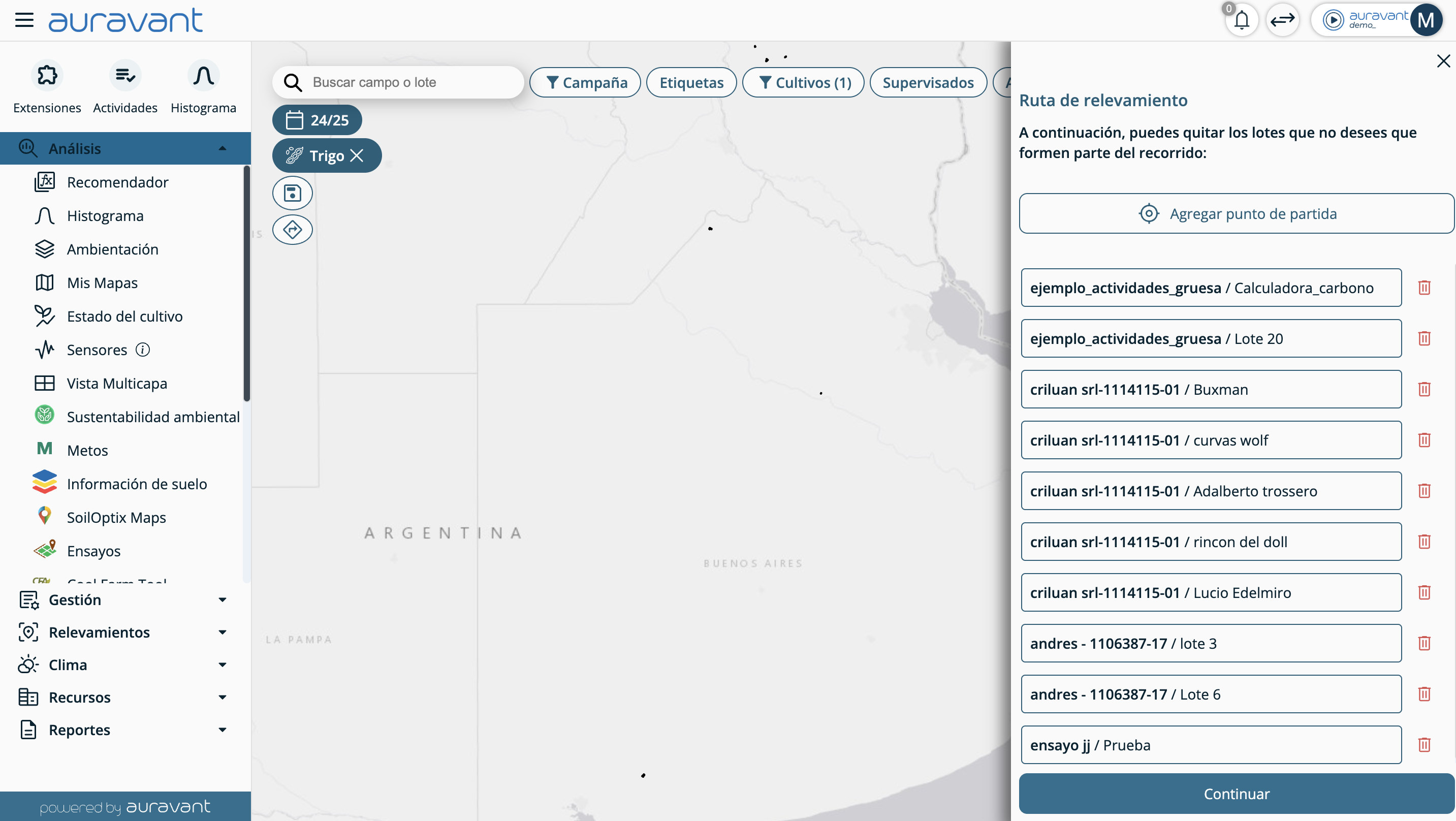This screenshot has width=1456, height=821.
Task: Remove Buxman lot with trash icon
Action: point(1424,390)
